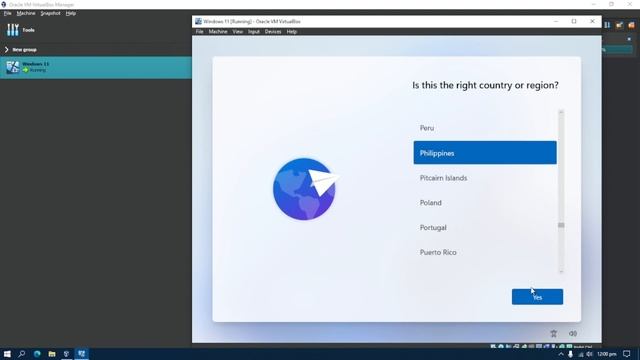Switch to VirtualBox Manager taskbar icon
640x360 pixels.
click(67, 354)
